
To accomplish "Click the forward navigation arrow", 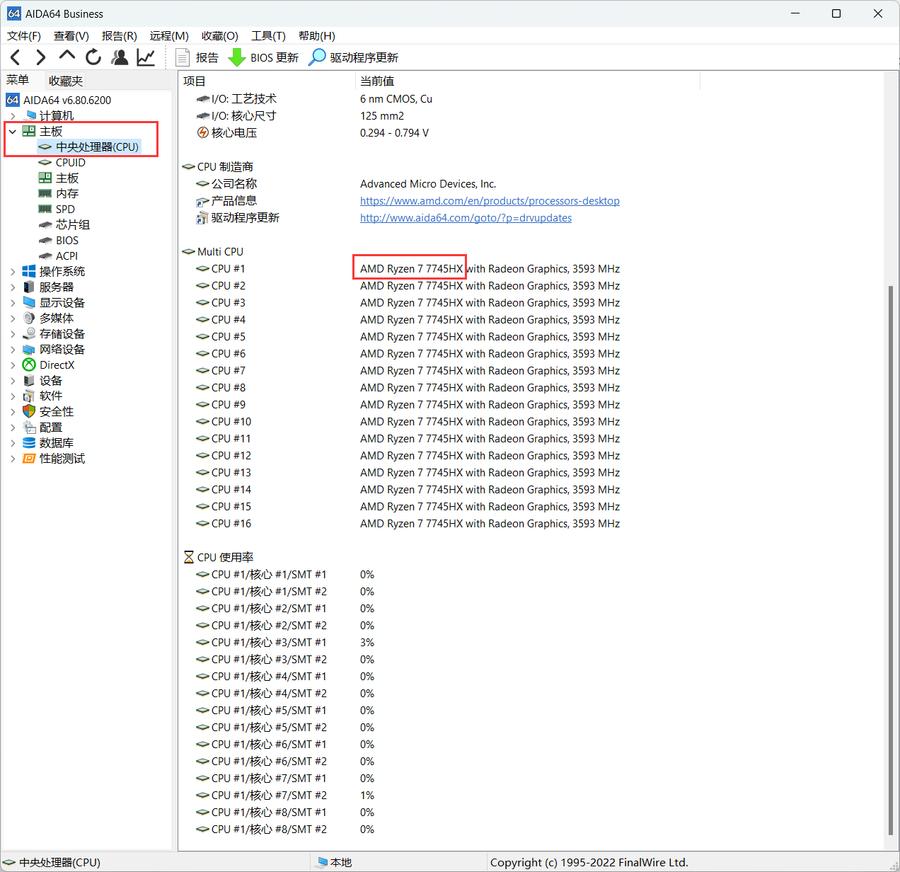I will point(40,57).
